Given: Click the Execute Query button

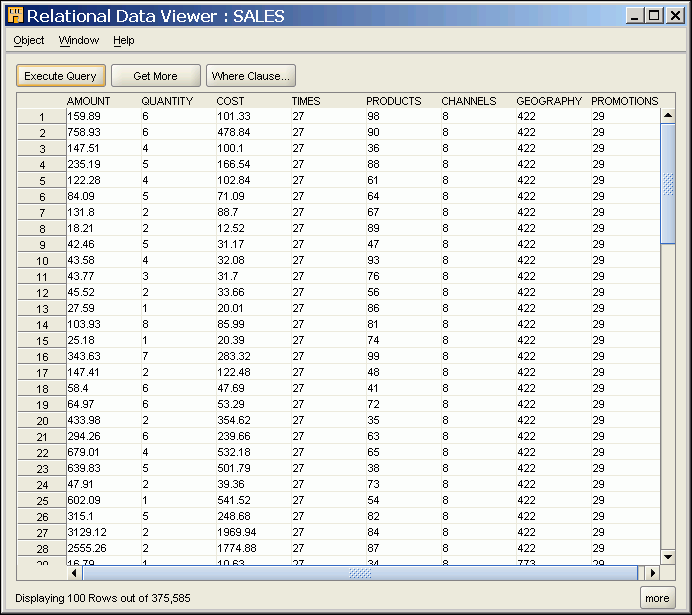Looking at the screenshot, I should point(60,76).
